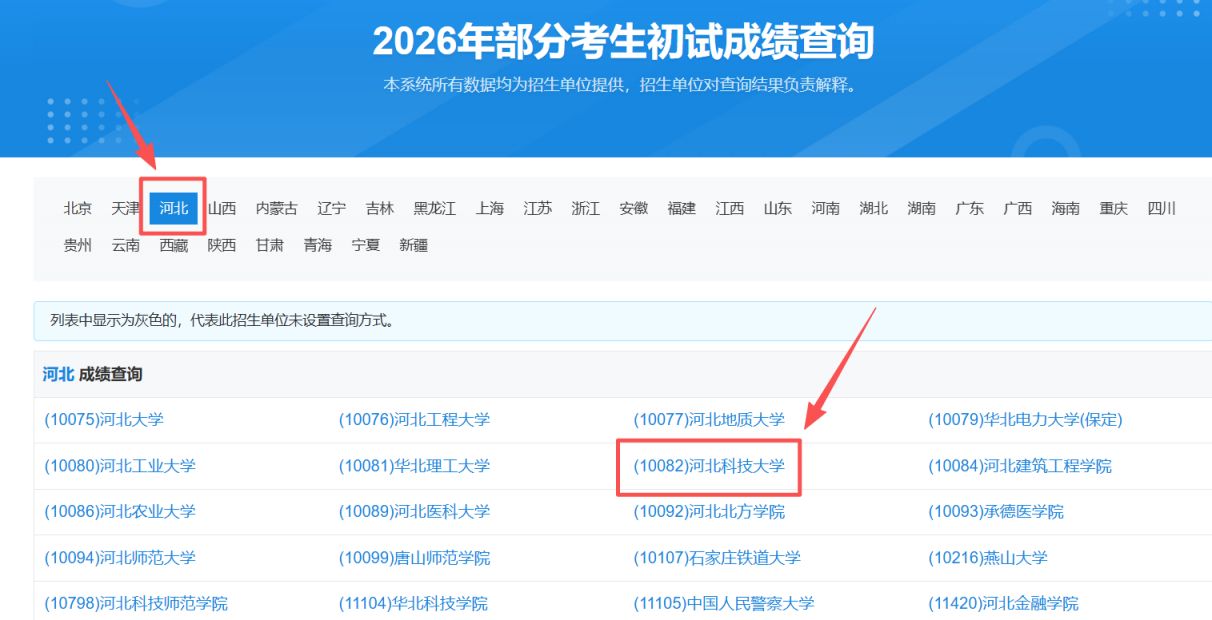Select the 甘肃 province tab

[270, 245]
